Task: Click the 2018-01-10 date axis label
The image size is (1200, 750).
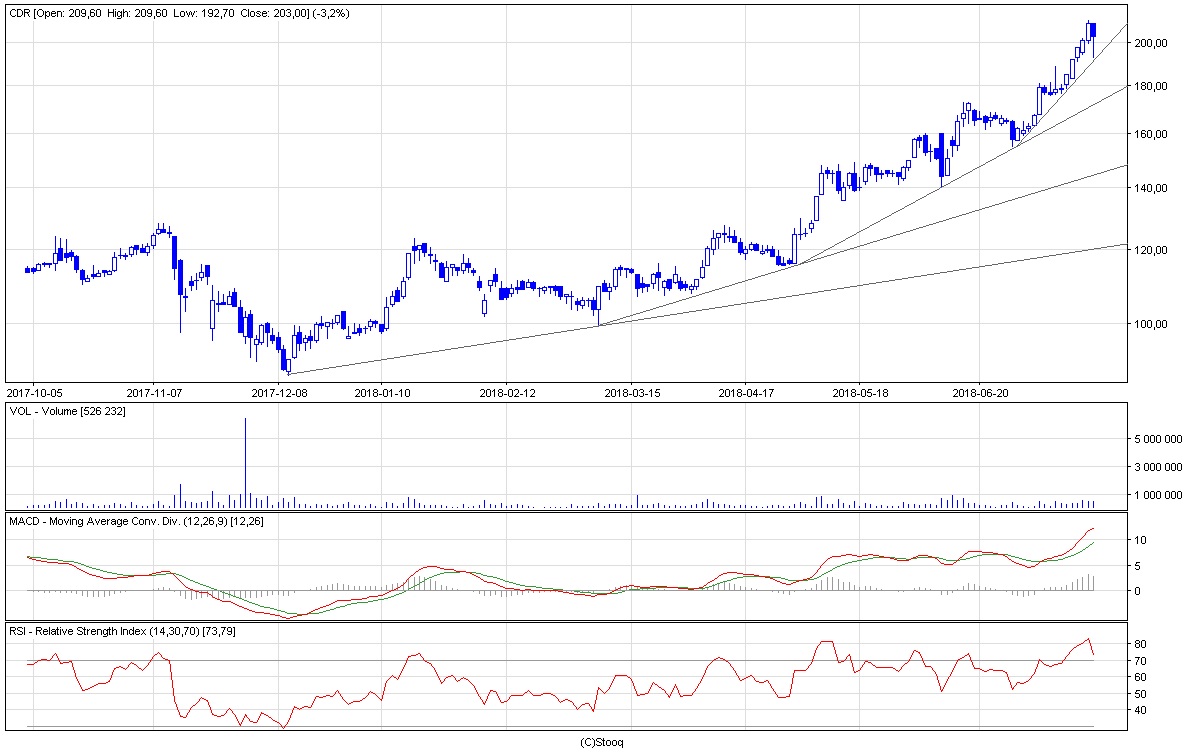Action: pos(384,393)
